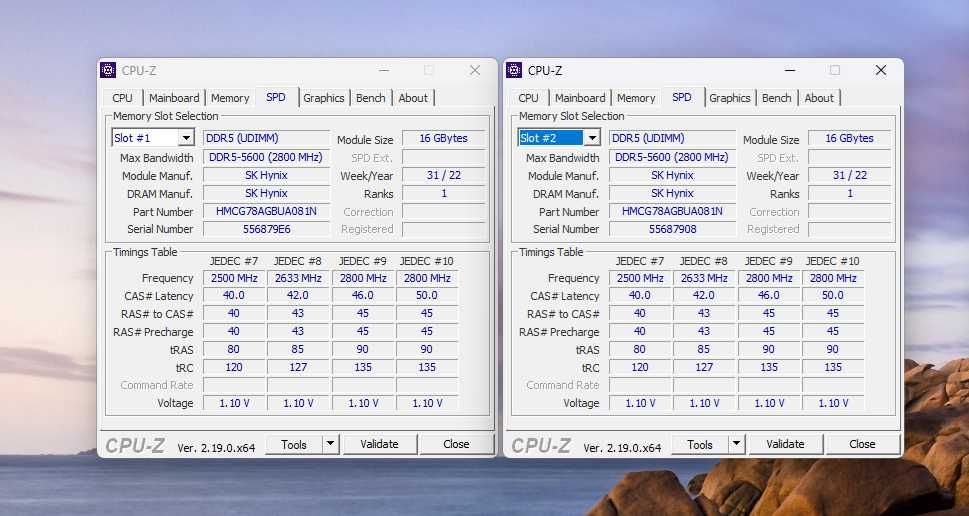This screenshot has height=516, width=969.
Task: Open Graphics tab in left window
Action: [323, 98]
